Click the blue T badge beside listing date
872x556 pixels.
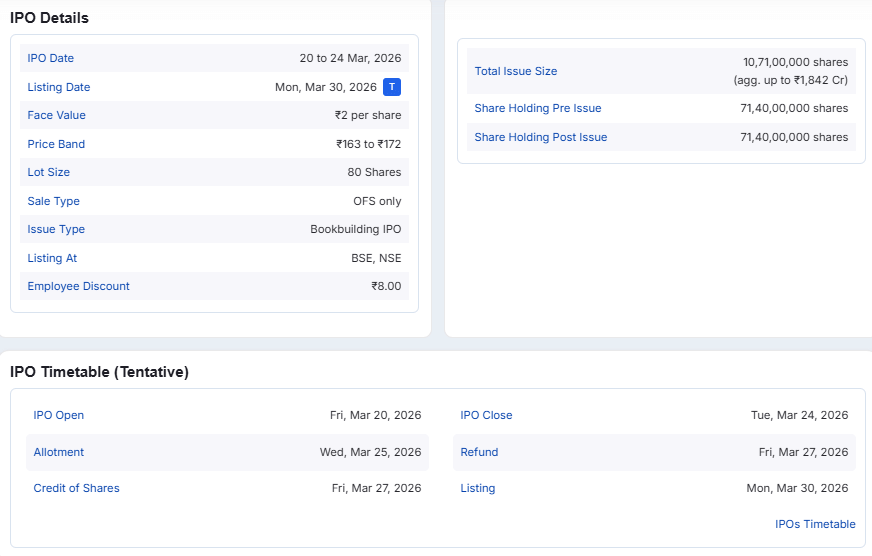point(392,87)
